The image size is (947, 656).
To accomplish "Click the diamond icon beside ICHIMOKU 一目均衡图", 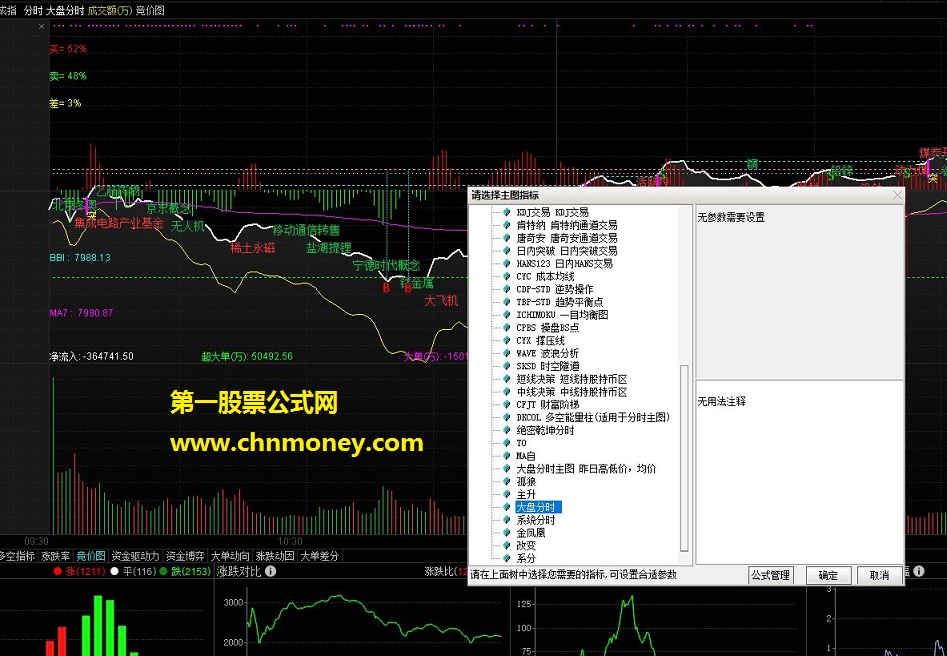I will (507, 315).
